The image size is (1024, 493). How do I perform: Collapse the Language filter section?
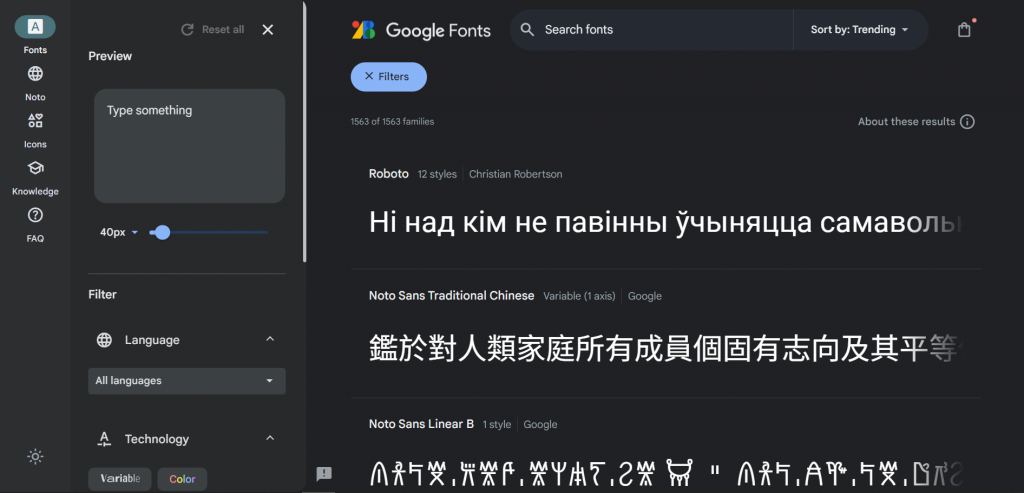270,340
